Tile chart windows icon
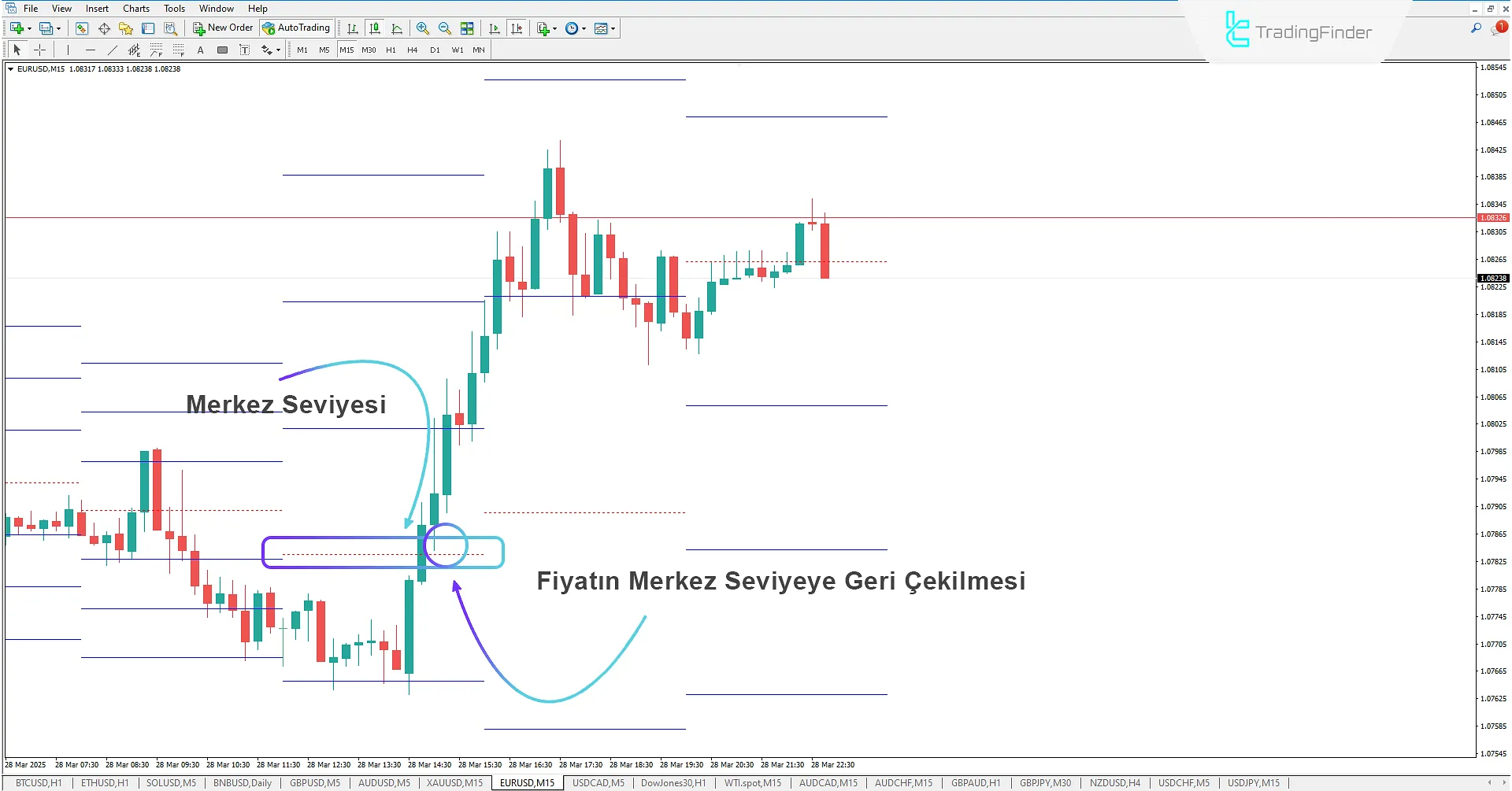This screenshot has height=791, width=1512. 467,28
